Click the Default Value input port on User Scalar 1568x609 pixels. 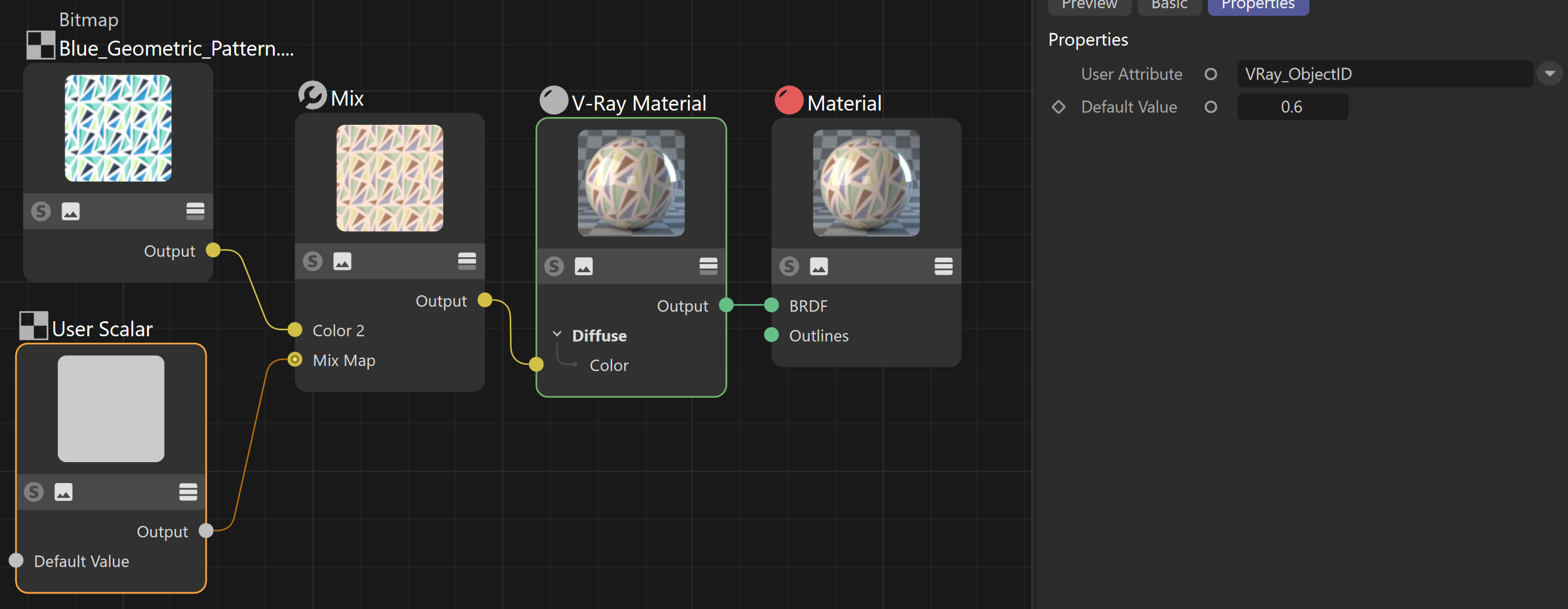pos(16,560)
